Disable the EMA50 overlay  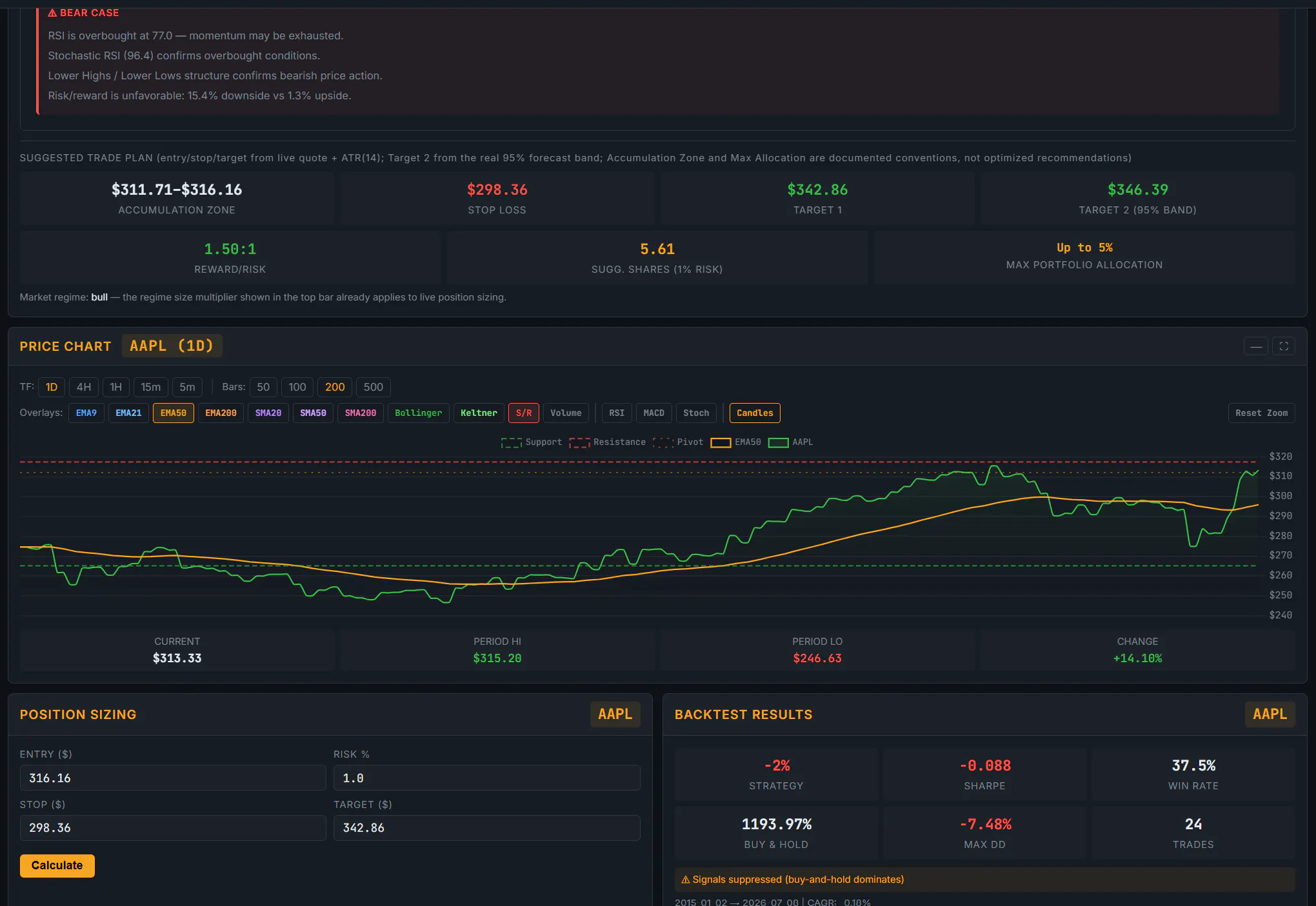coord(174,413)
